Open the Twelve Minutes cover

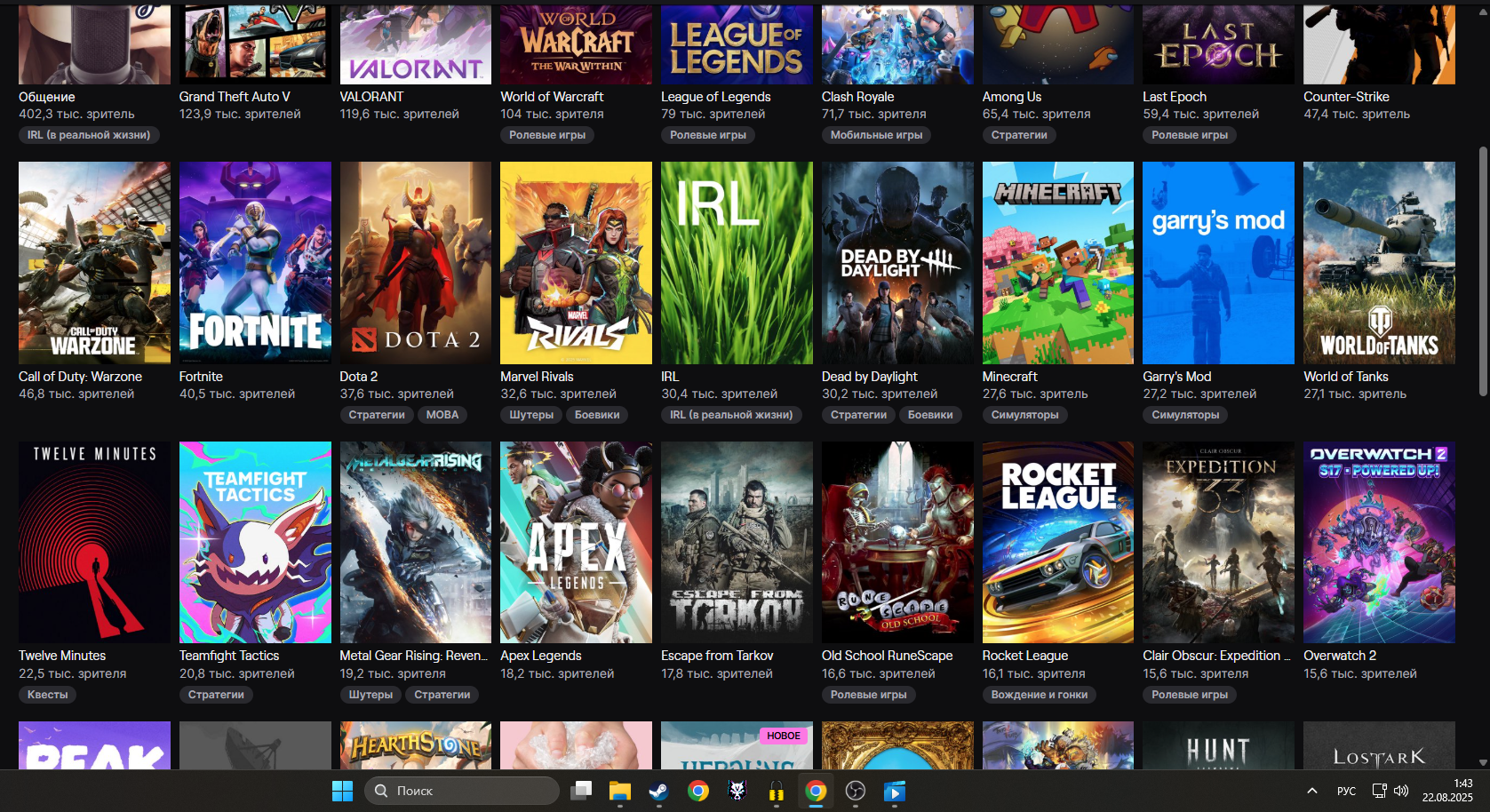point(94,543)
